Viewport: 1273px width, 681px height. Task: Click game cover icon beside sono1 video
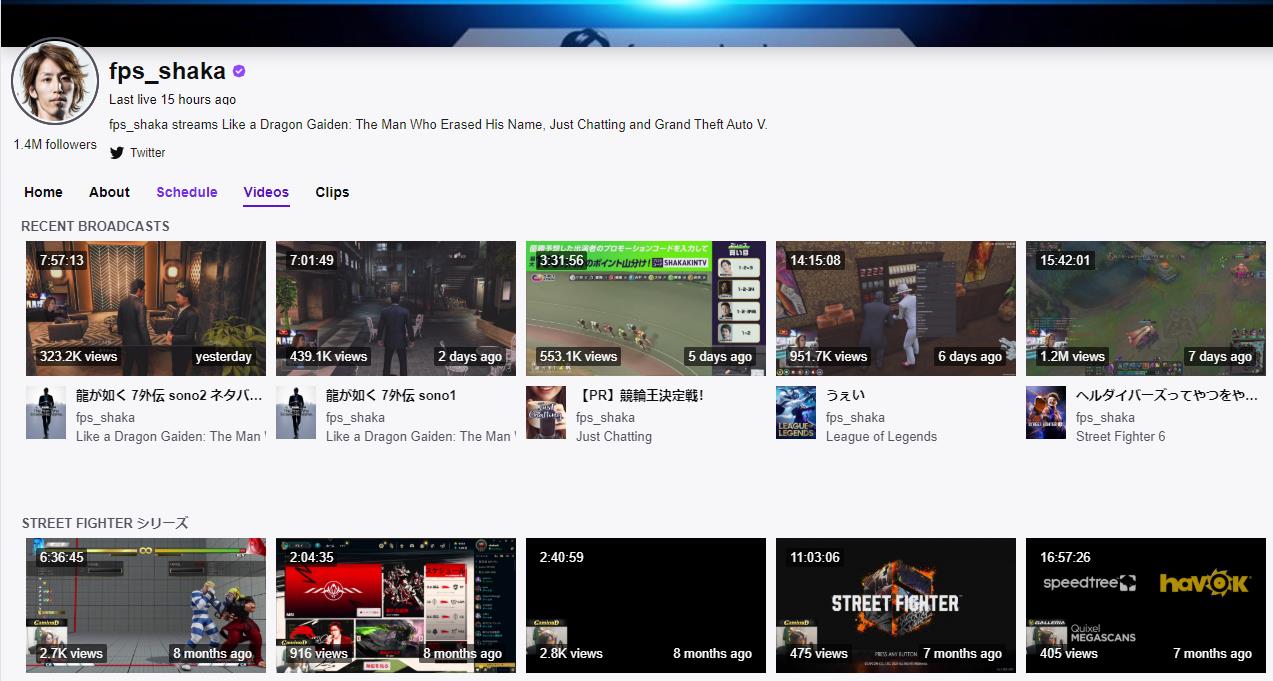(x=295, y=413)
